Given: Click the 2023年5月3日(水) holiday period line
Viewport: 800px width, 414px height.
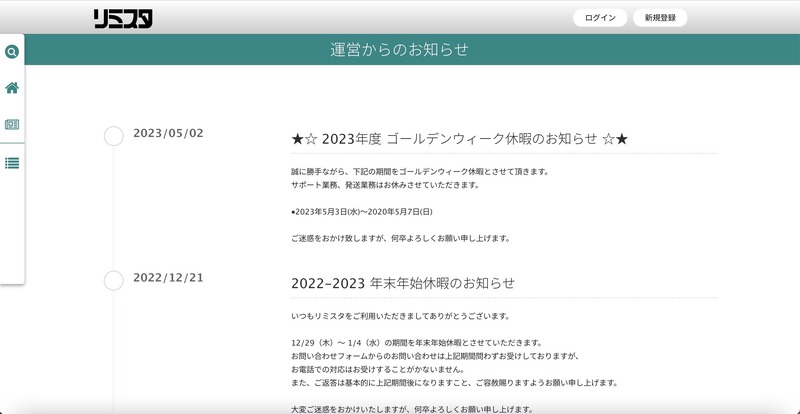Looking at the screenshot, I should coord(362,212).
